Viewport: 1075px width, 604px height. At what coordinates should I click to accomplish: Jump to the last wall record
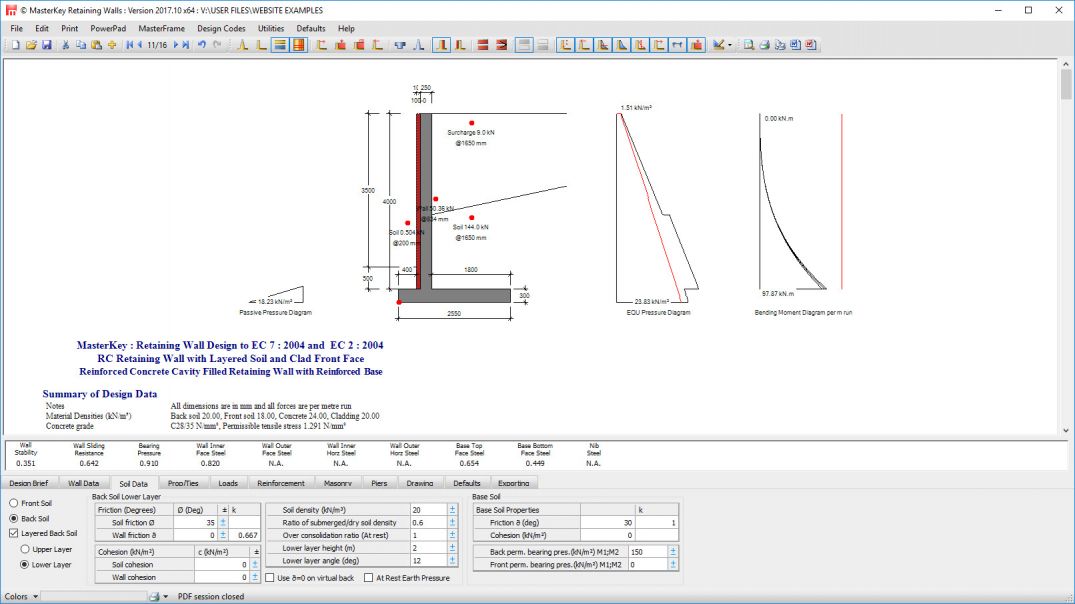tap(186, 45)
